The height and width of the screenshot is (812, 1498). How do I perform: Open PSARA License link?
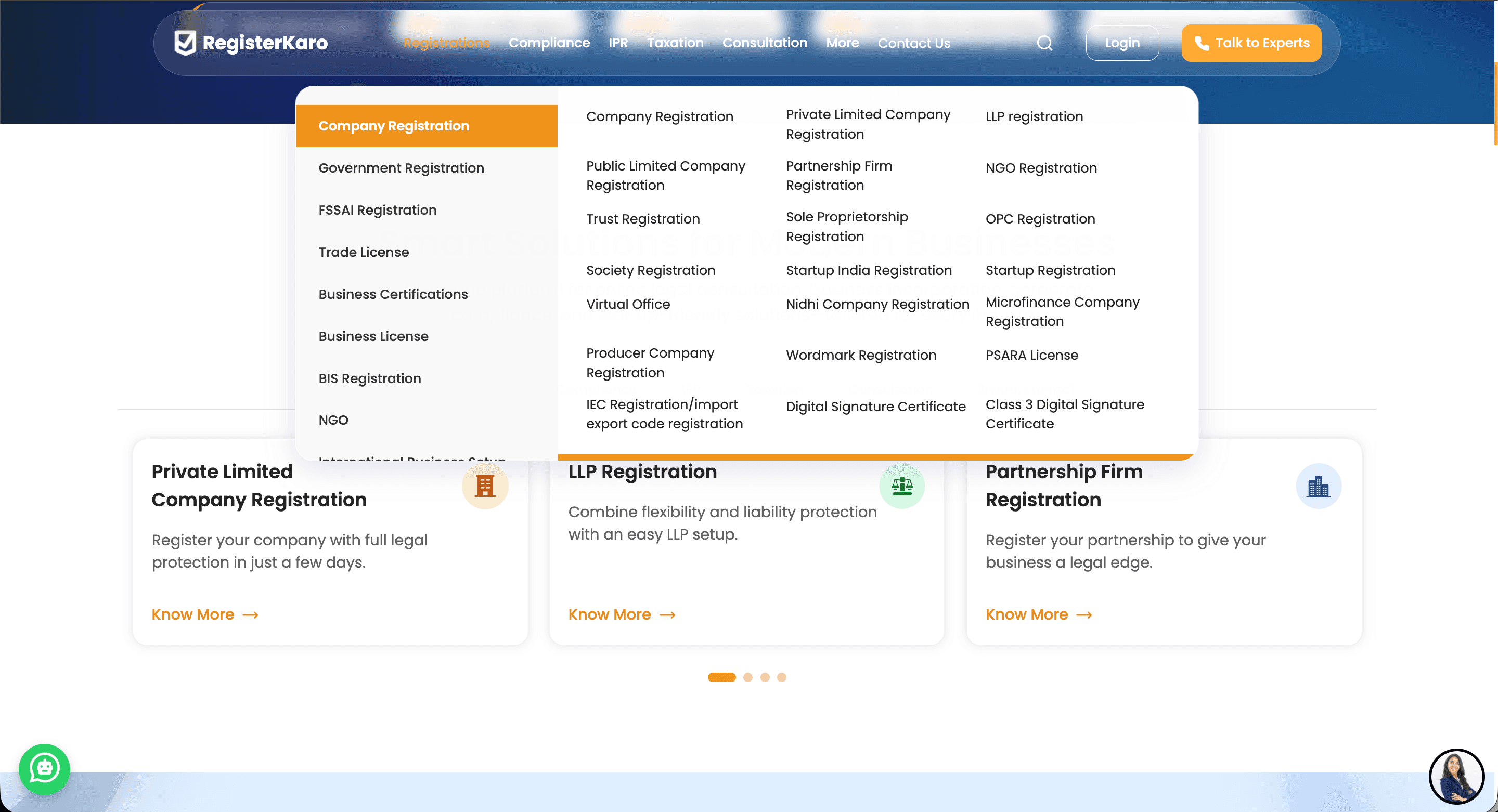1031,355
